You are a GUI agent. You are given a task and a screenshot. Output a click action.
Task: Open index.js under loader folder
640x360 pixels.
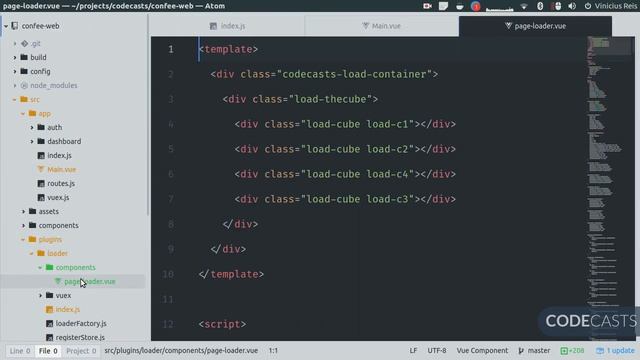68,309
